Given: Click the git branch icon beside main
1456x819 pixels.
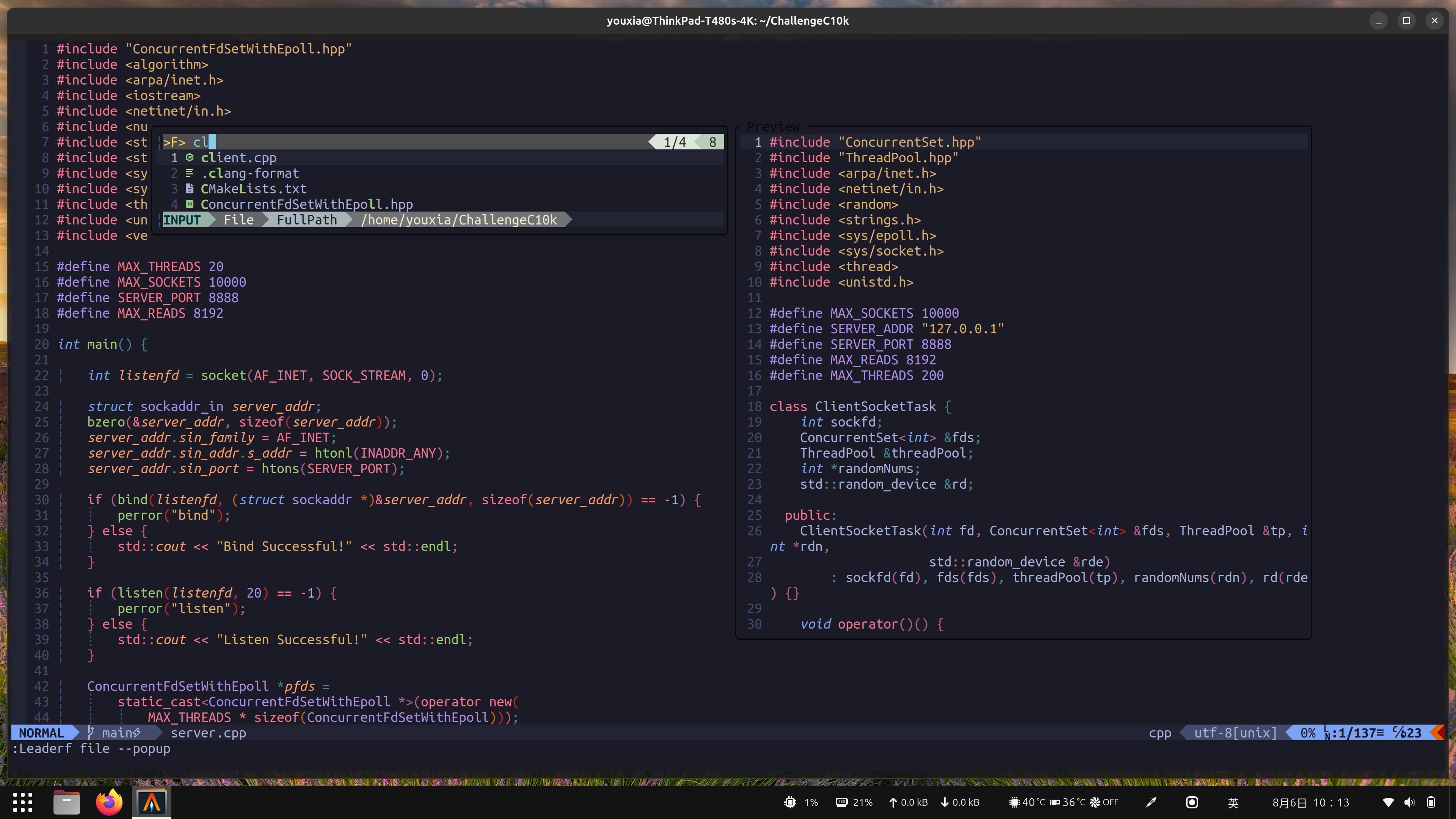Looking at the screenshot, I should click(91, 733).
